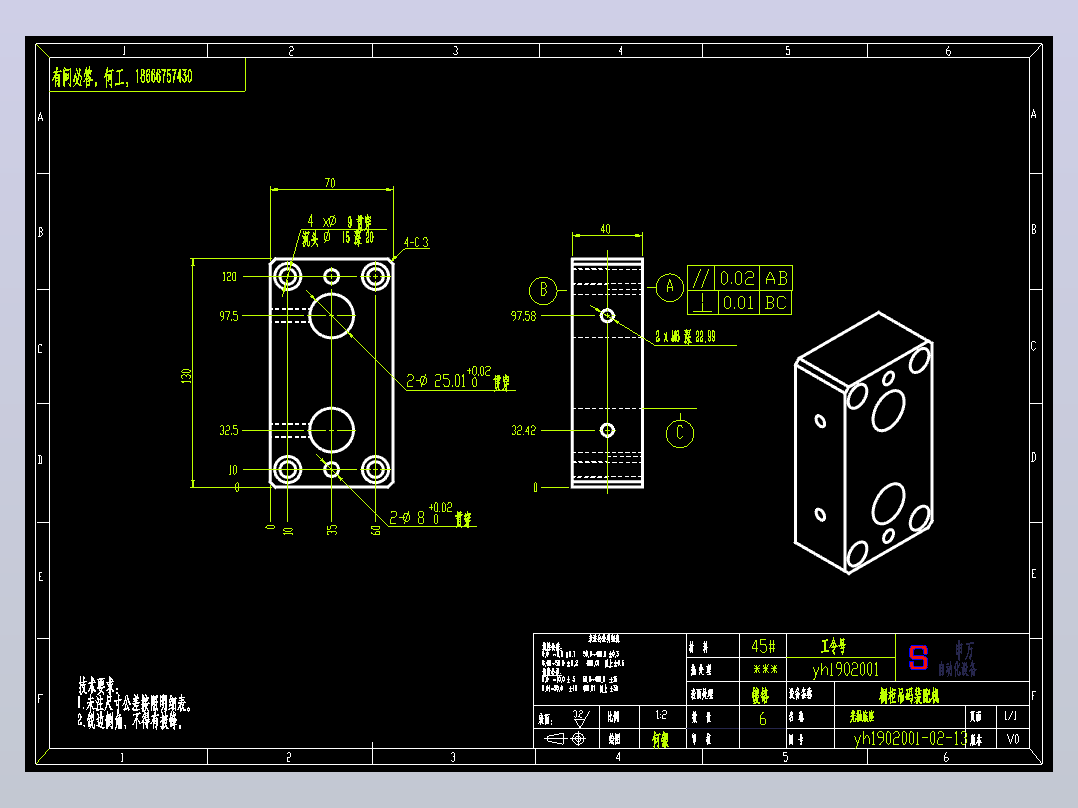Screen dimensions: 1078x808
Task: Select the isometric 3D view of block
Action: click(x=864, y=443)
